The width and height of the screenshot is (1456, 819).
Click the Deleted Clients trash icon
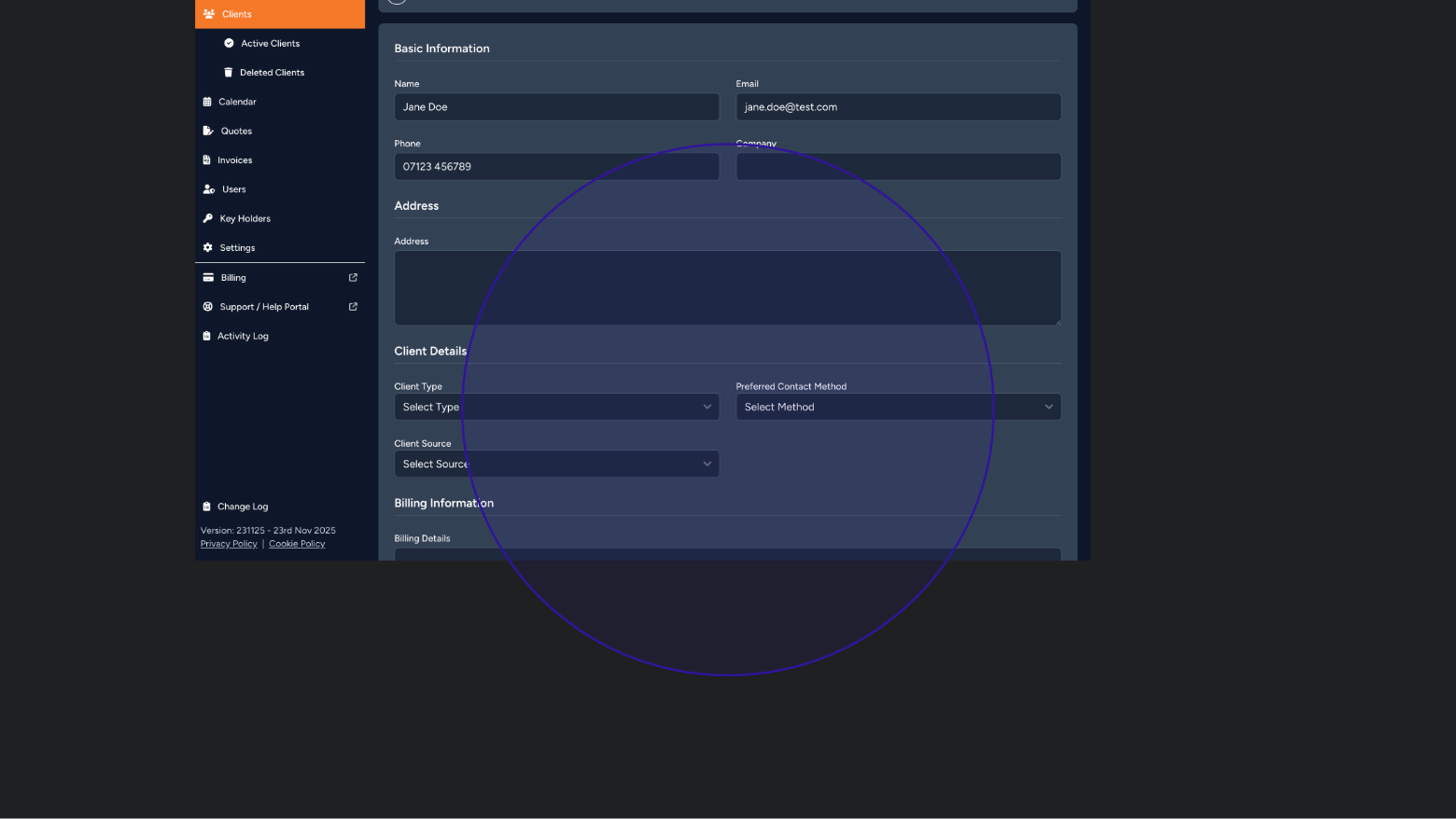229,73
